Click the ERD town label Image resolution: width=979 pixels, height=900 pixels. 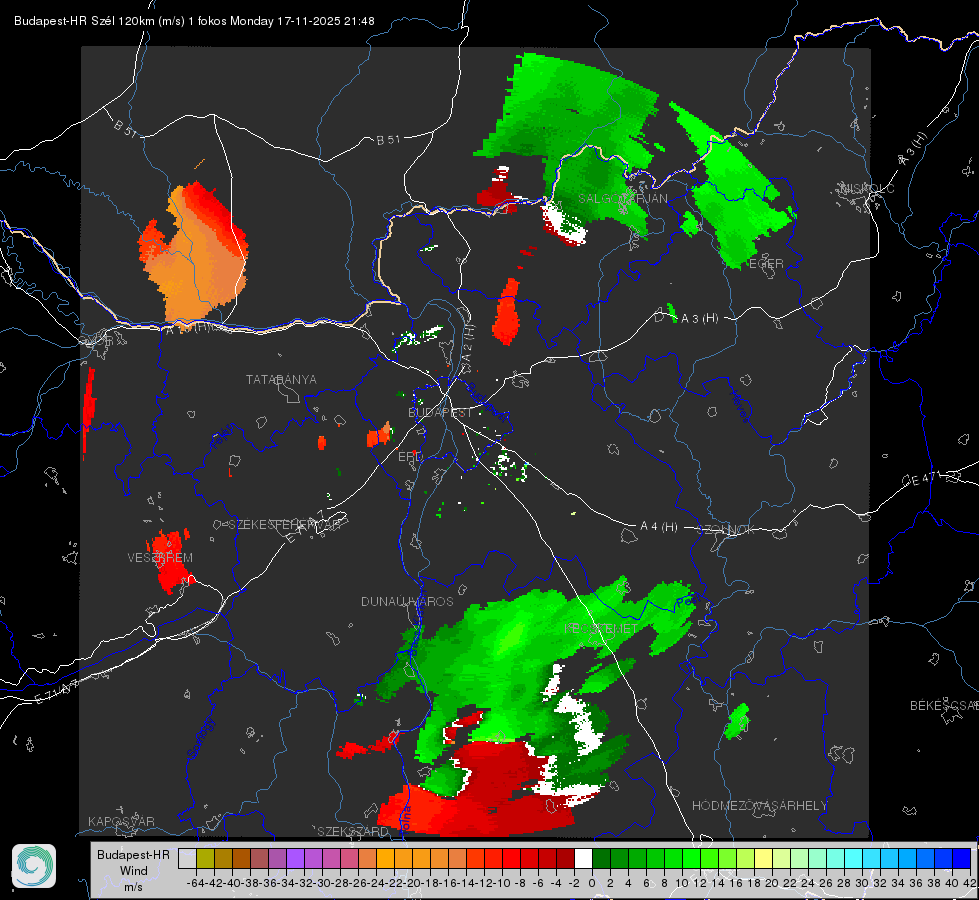click(x=410, y=457)
